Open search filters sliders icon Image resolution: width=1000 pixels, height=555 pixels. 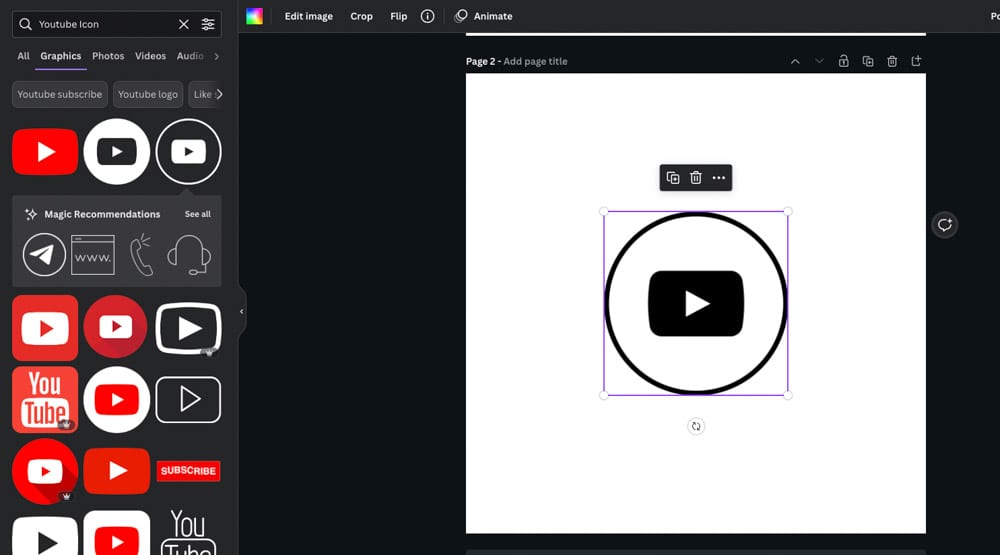click(x=208, y=24)
